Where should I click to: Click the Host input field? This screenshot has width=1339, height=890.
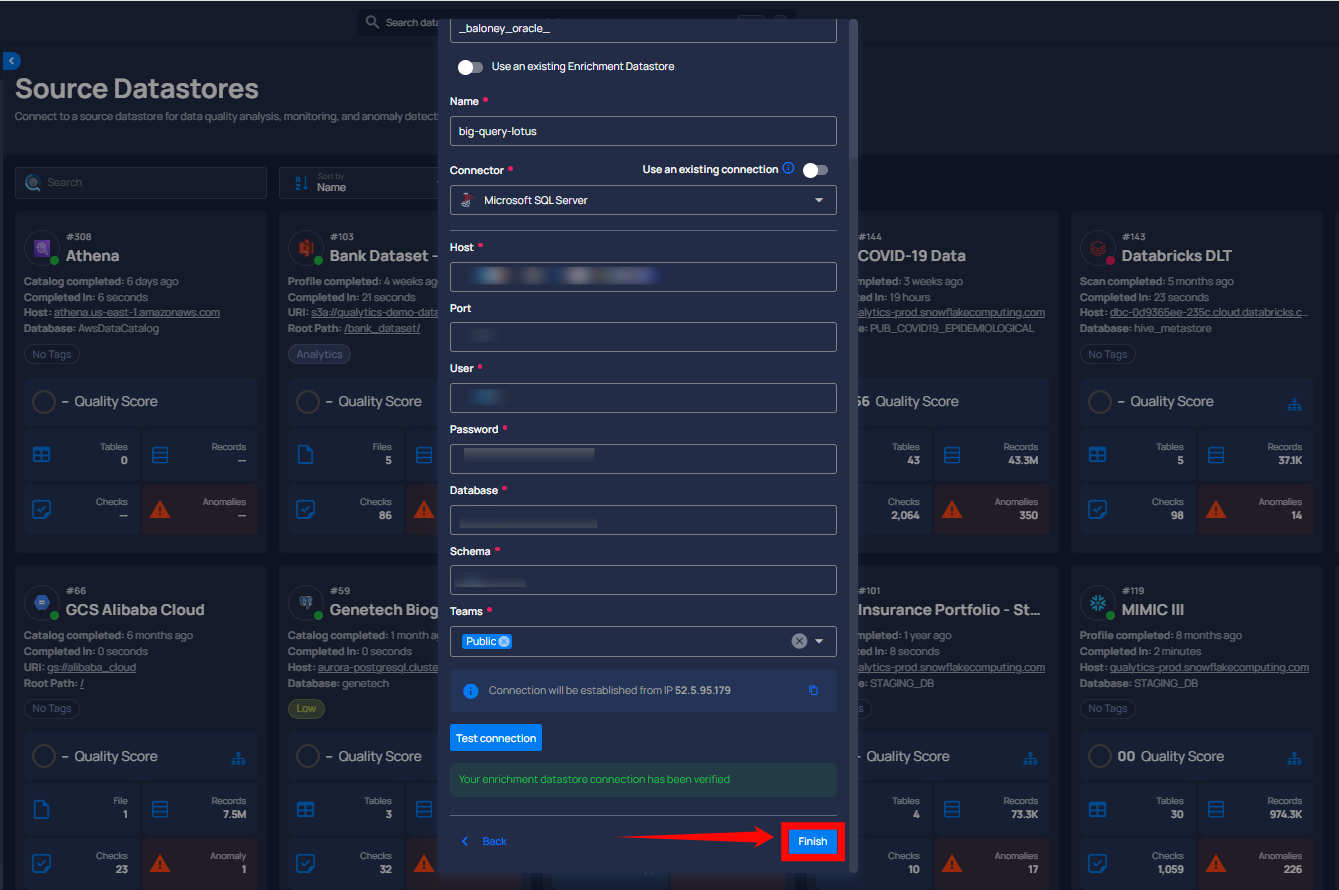coord(643,277)
